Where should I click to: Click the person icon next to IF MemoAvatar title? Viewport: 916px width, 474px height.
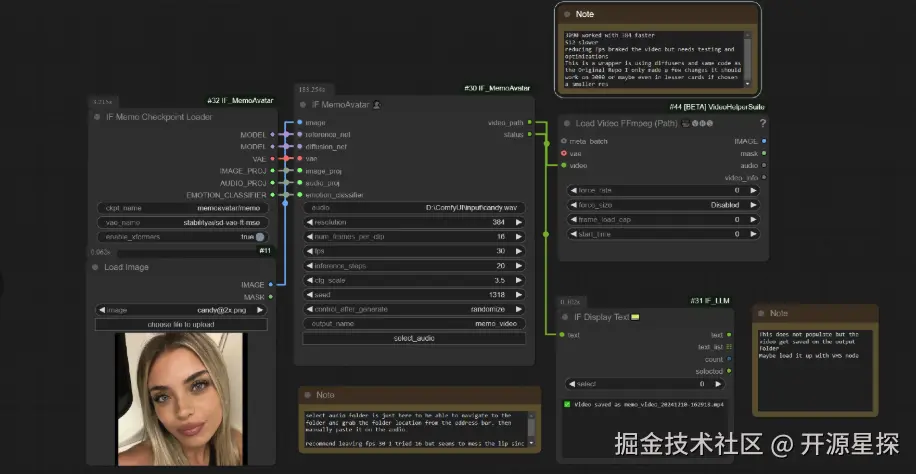pos(377,105)
